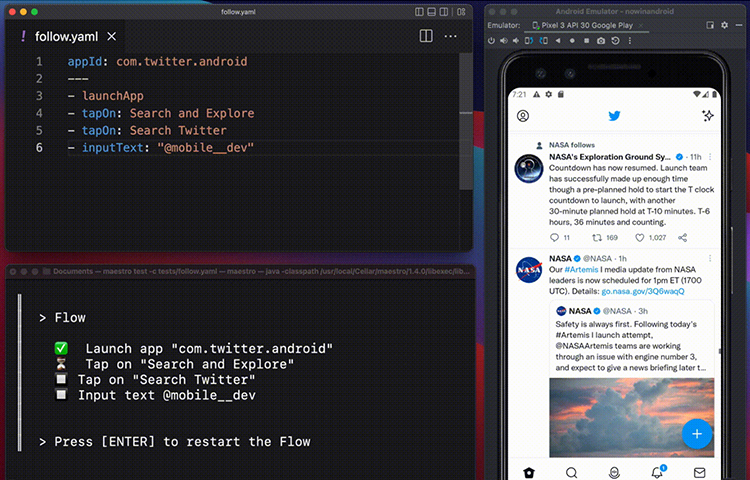750x480 pixels.
Task: Open go.nasa.gov/3Q6waqQ link
Action: point(643,292)
